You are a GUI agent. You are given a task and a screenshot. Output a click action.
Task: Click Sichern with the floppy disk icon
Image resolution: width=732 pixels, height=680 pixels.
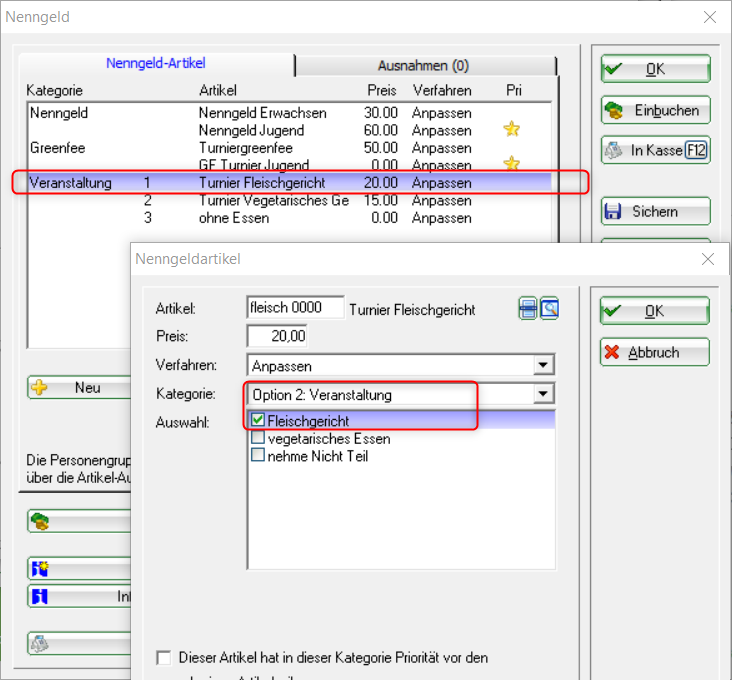655,212
